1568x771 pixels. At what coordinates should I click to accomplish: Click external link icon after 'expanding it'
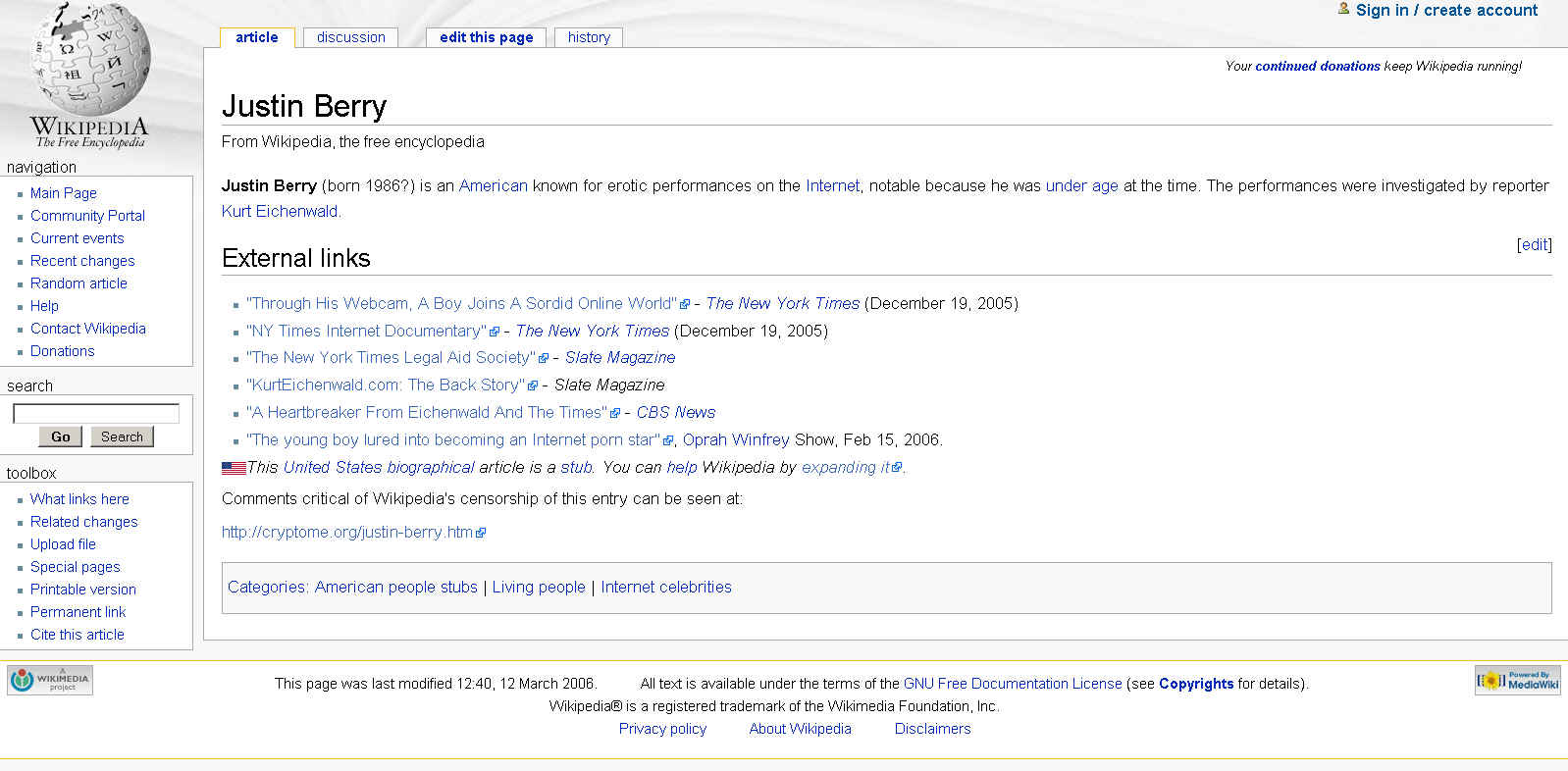click(x=896, y=468)
